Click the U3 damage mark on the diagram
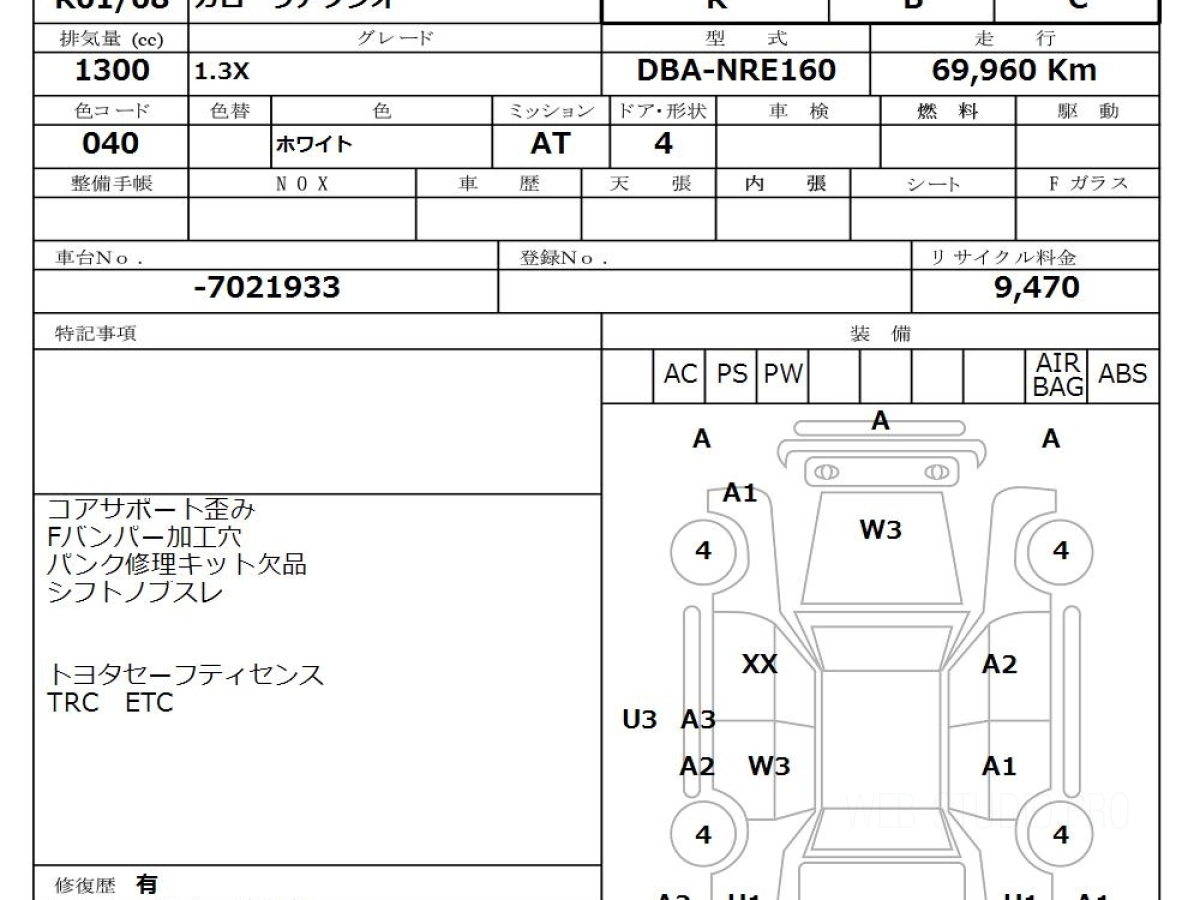1200x900 pixels. 639,719
